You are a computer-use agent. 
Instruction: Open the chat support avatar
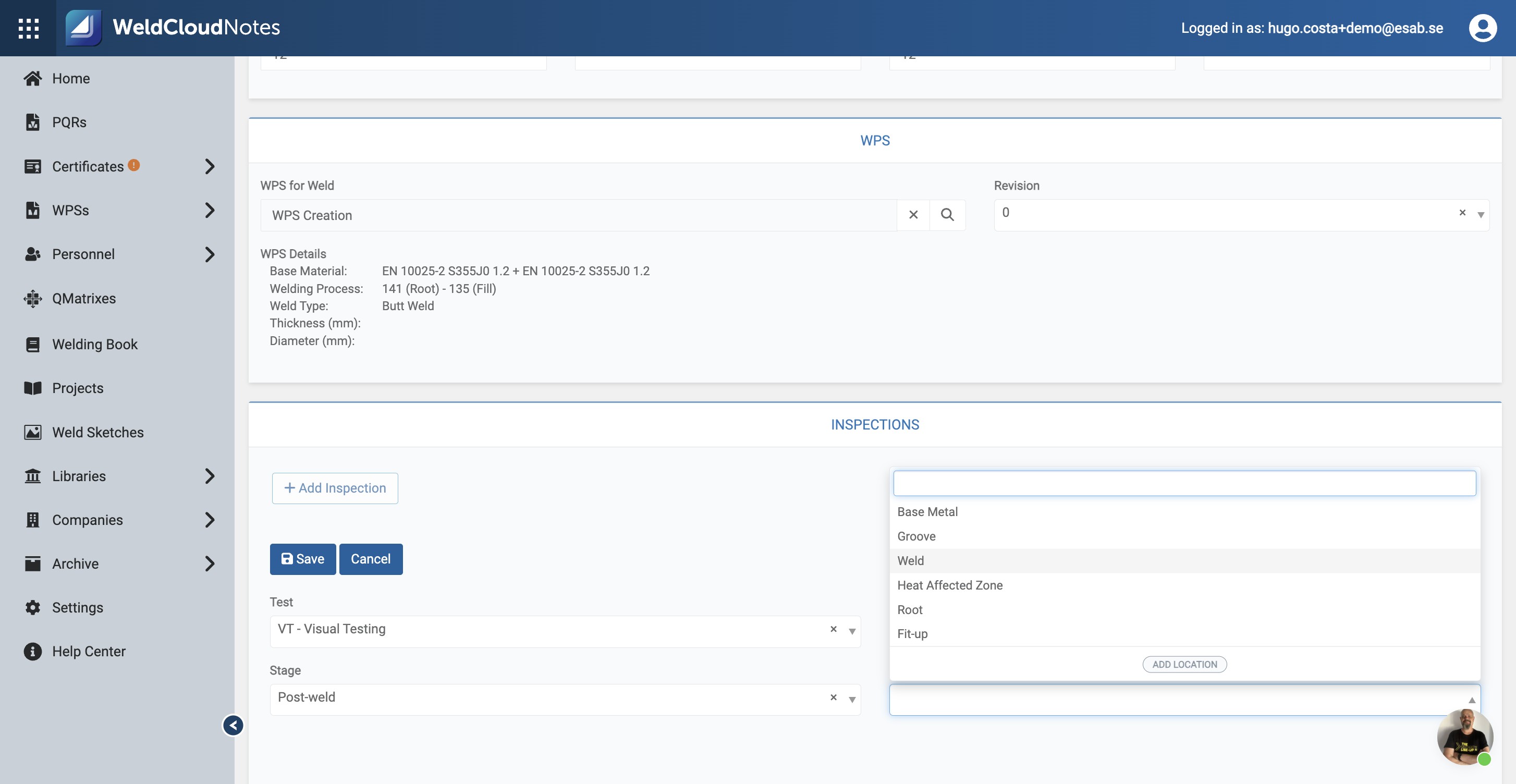coord(1465,738)
